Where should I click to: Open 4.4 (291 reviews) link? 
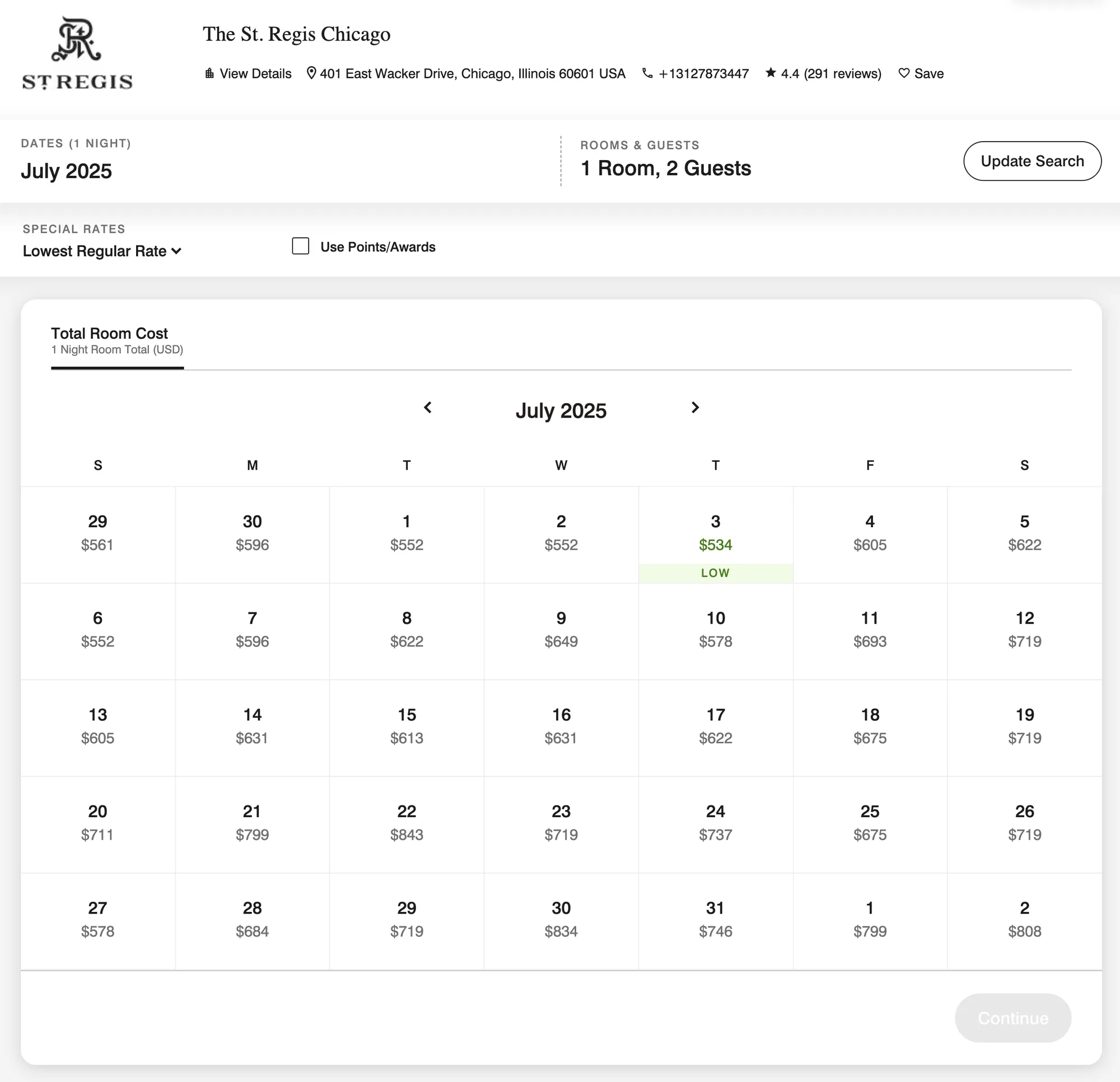pyautogui.click(x=831, y=74)
